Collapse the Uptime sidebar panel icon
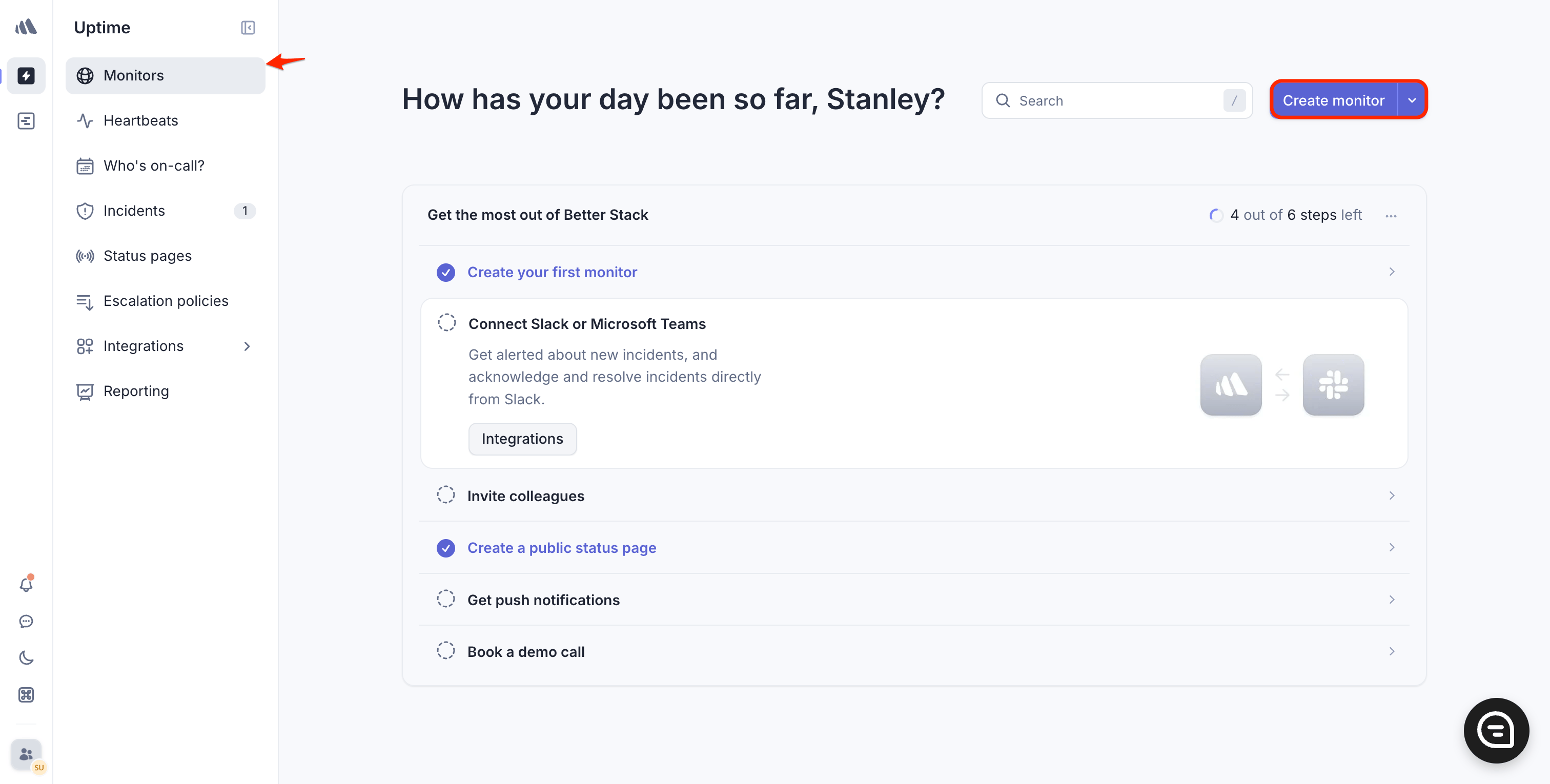Image resolution: width=1550 pixels, height=784 pixels. coord(248,28)
